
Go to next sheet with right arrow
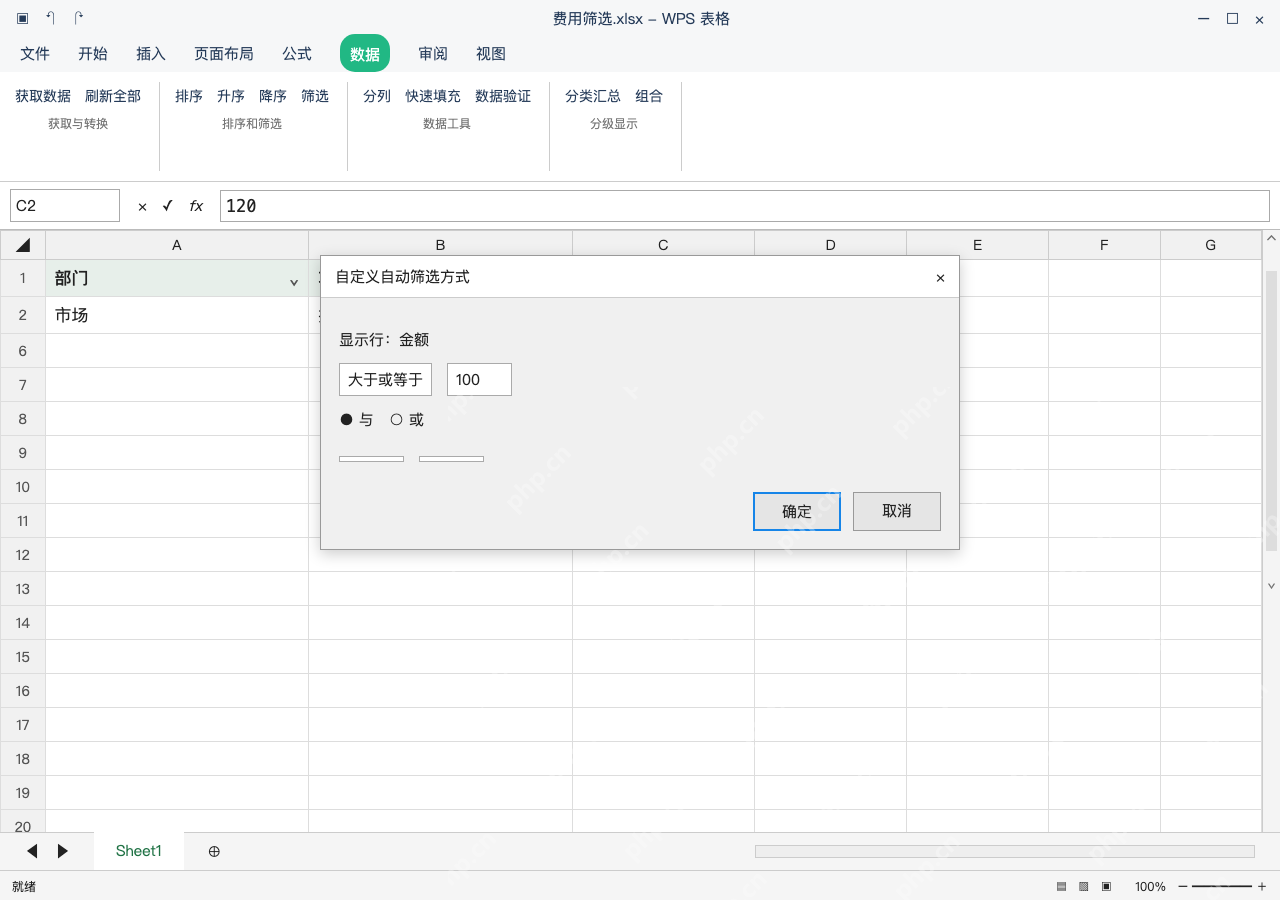click(63, 851)
